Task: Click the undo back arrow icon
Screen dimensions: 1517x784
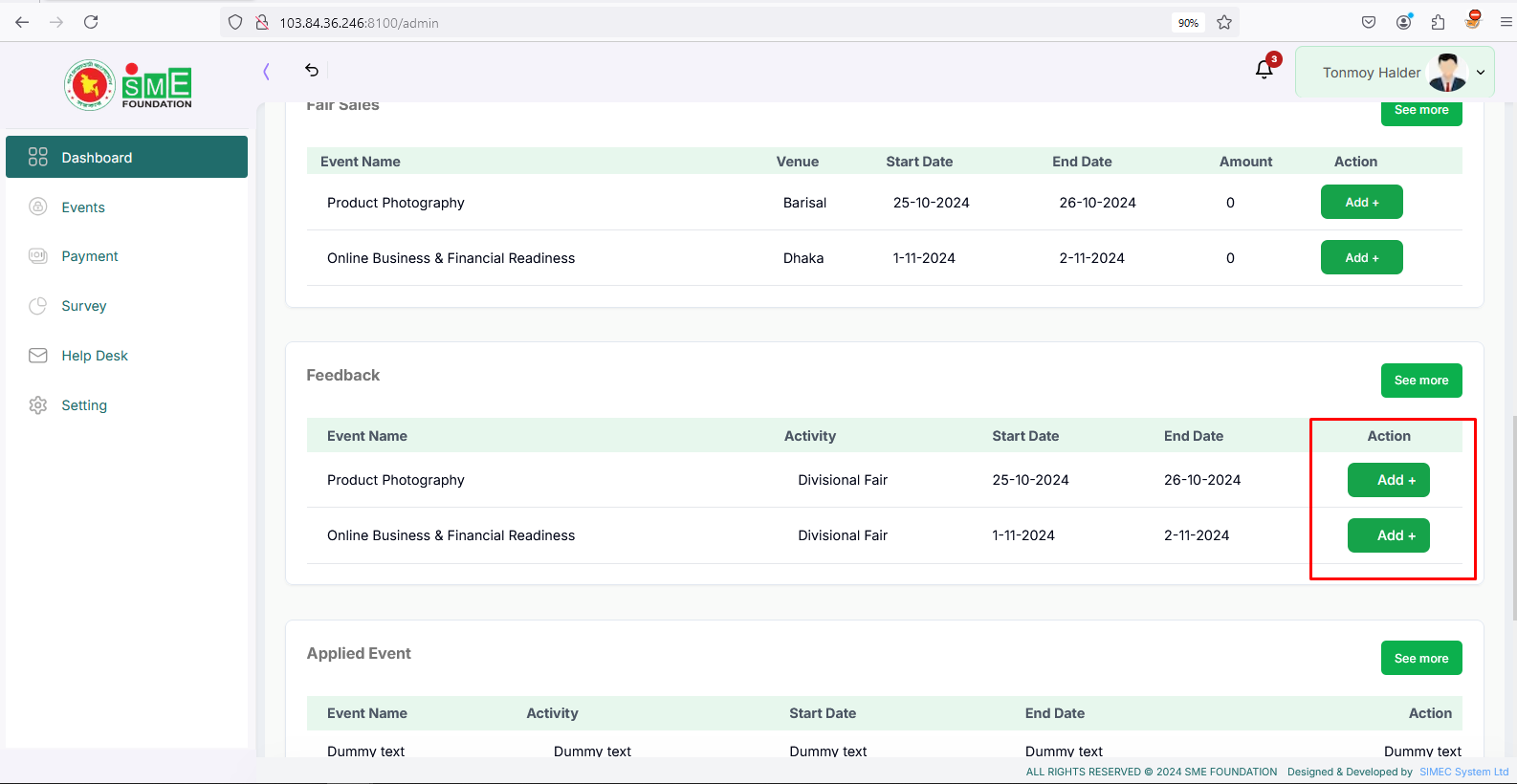Action: coord(312,70)
